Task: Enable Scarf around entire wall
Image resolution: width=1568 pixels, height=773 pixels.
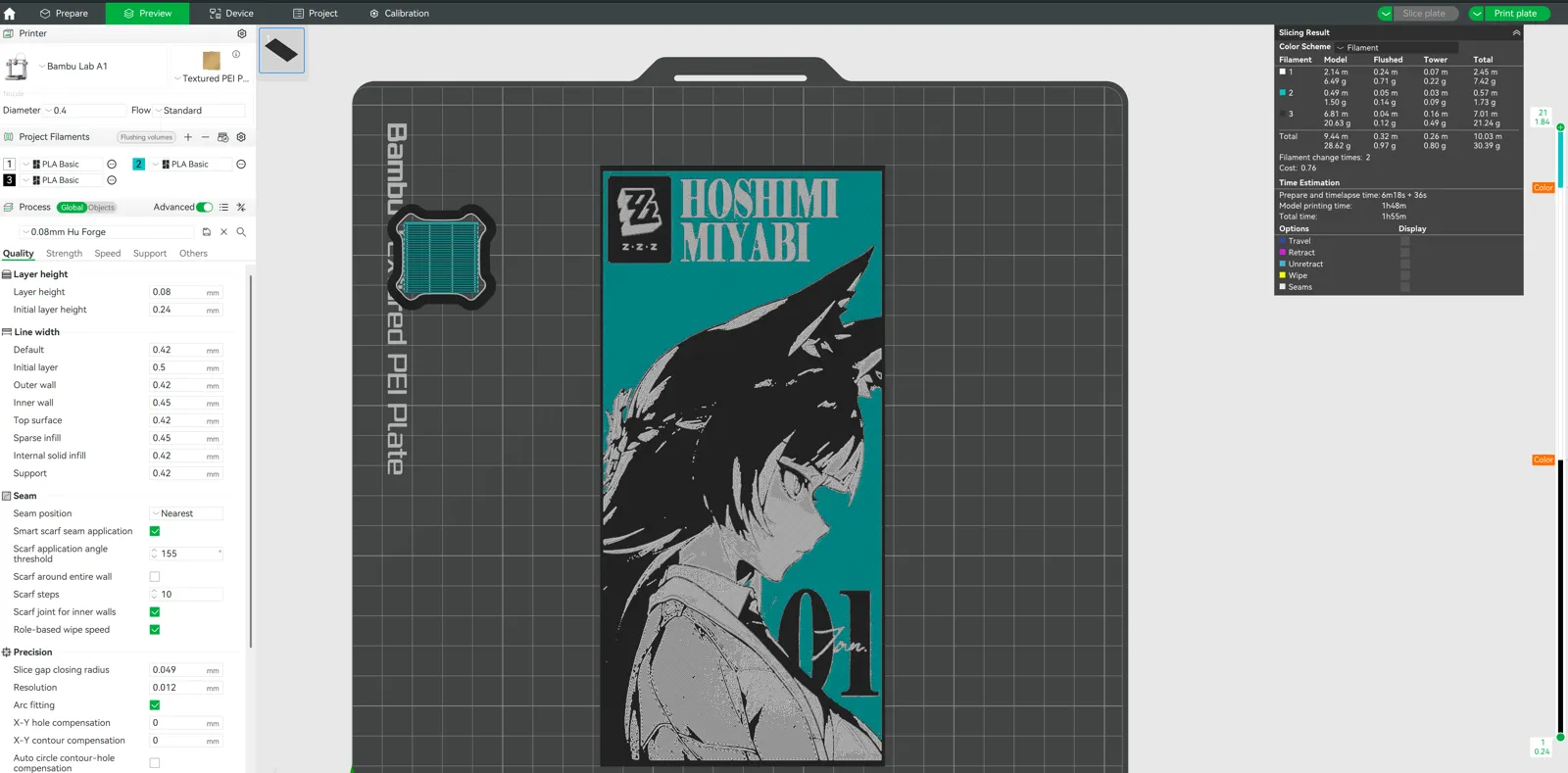Action: click(155, 577)
